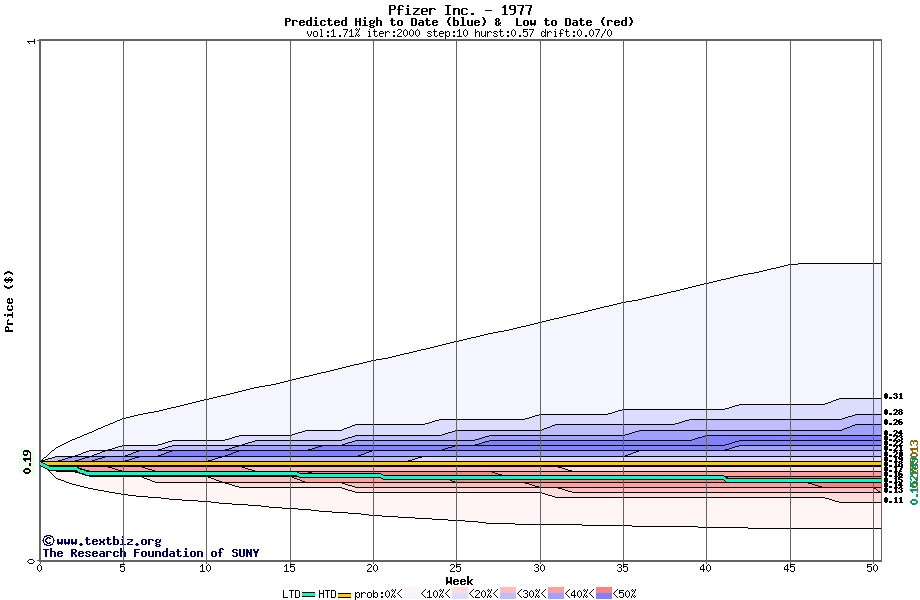Click the 'prob:0%<' legend label
This screenshot has width=920, height=600.
click(x=378, y=594)
